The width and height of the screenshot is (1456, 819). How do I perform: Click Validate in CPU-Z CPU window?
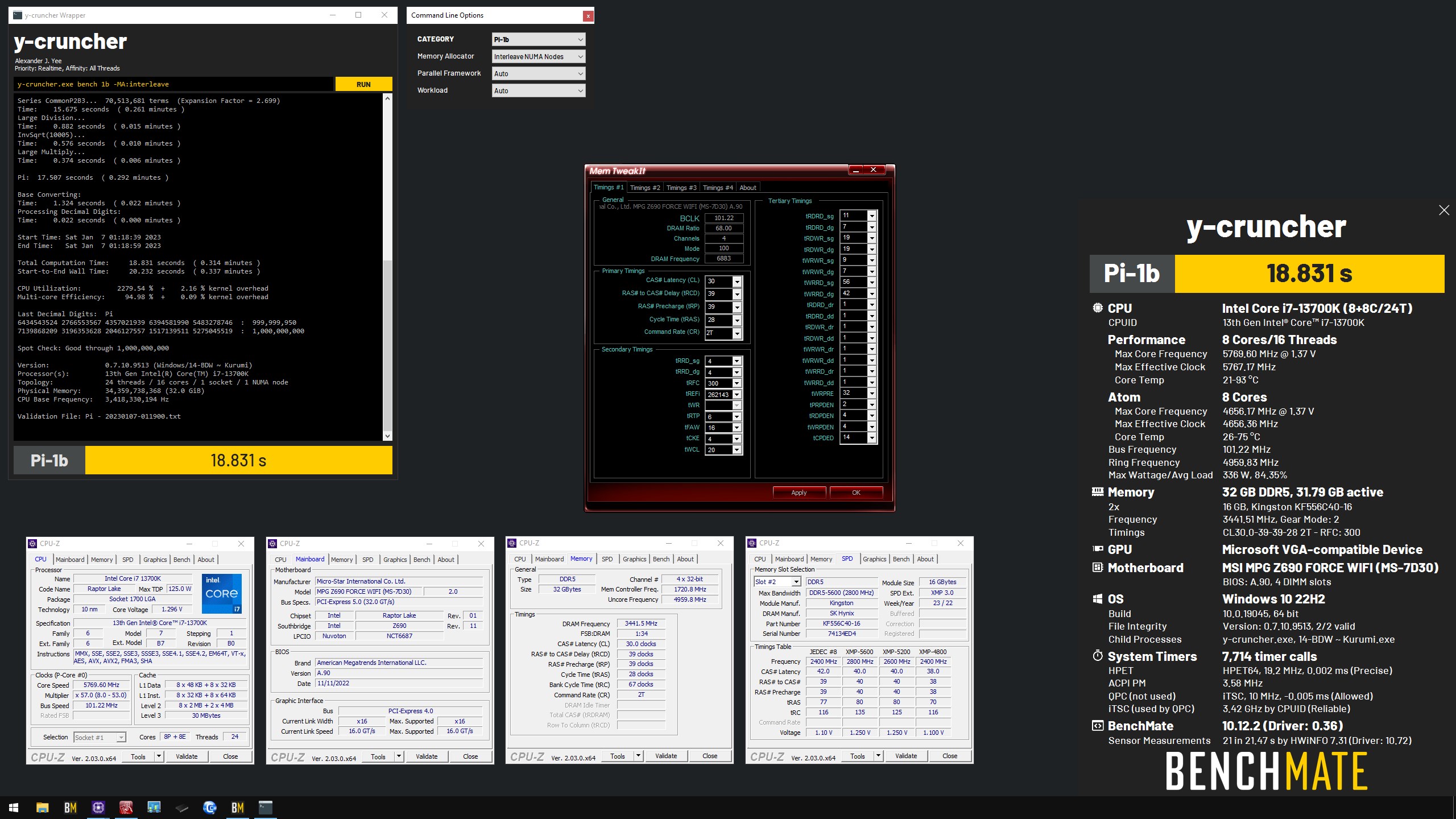click(187, 756)
